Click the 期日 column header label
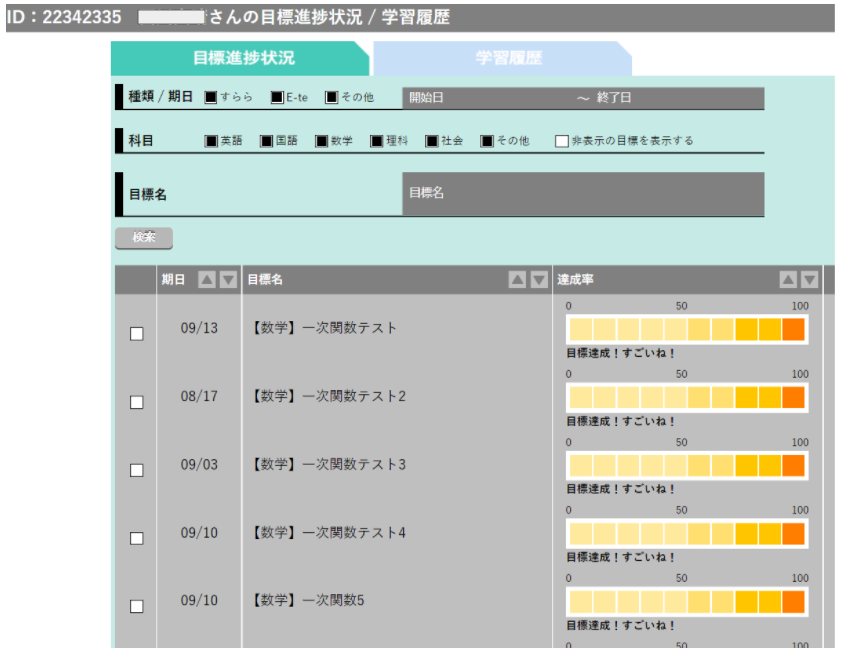 coord(173,280)
